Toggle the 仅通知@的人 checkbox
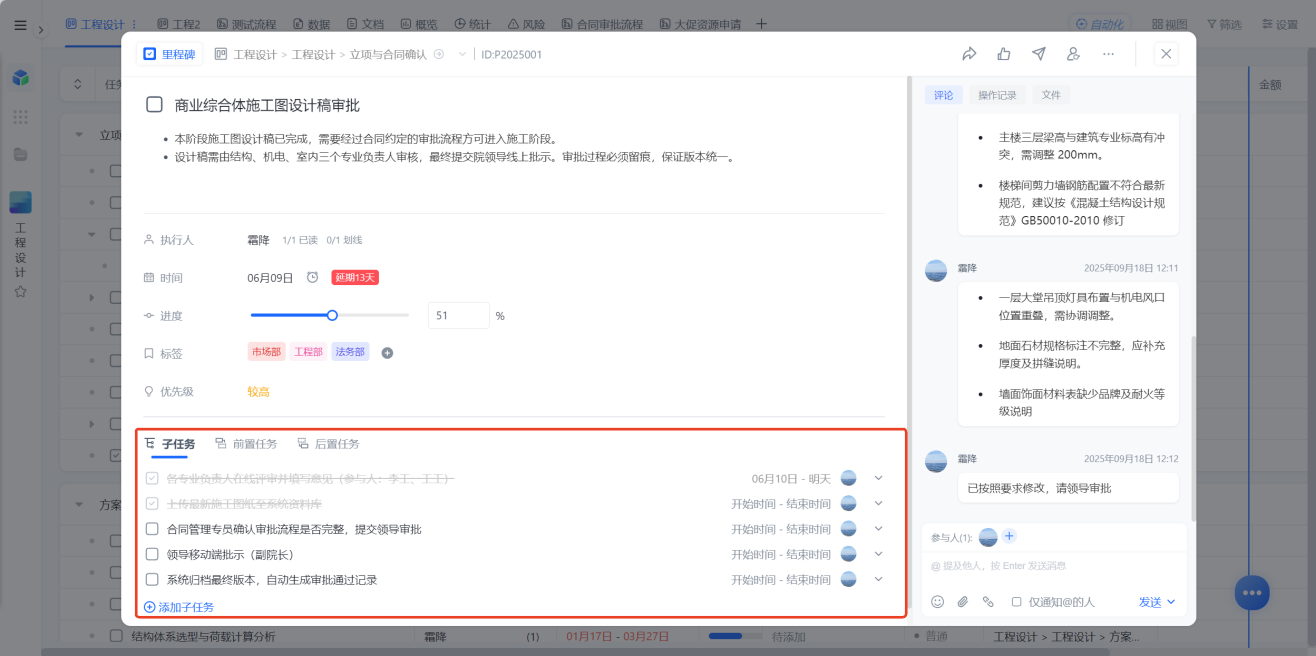This screenshot has height=656, width=1316. coord(1016,602)
